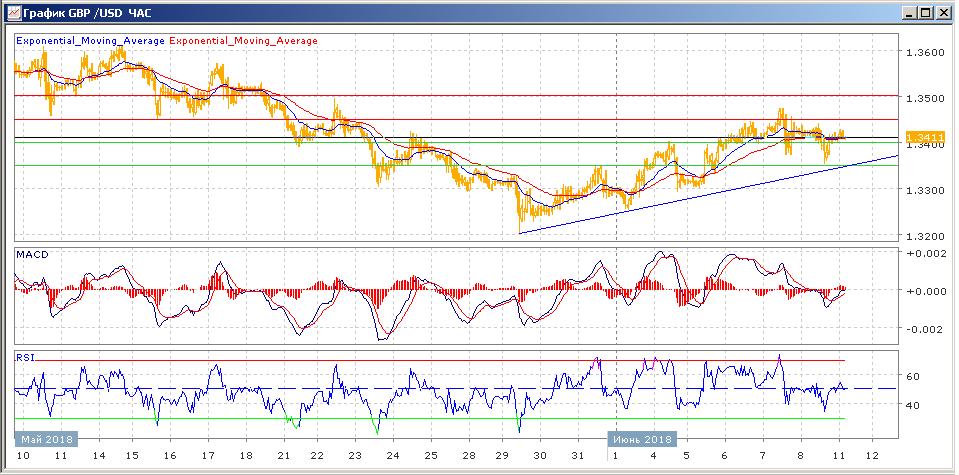Click date 12 on the time axis
The image size is (959, 475).
pos(871,455)
